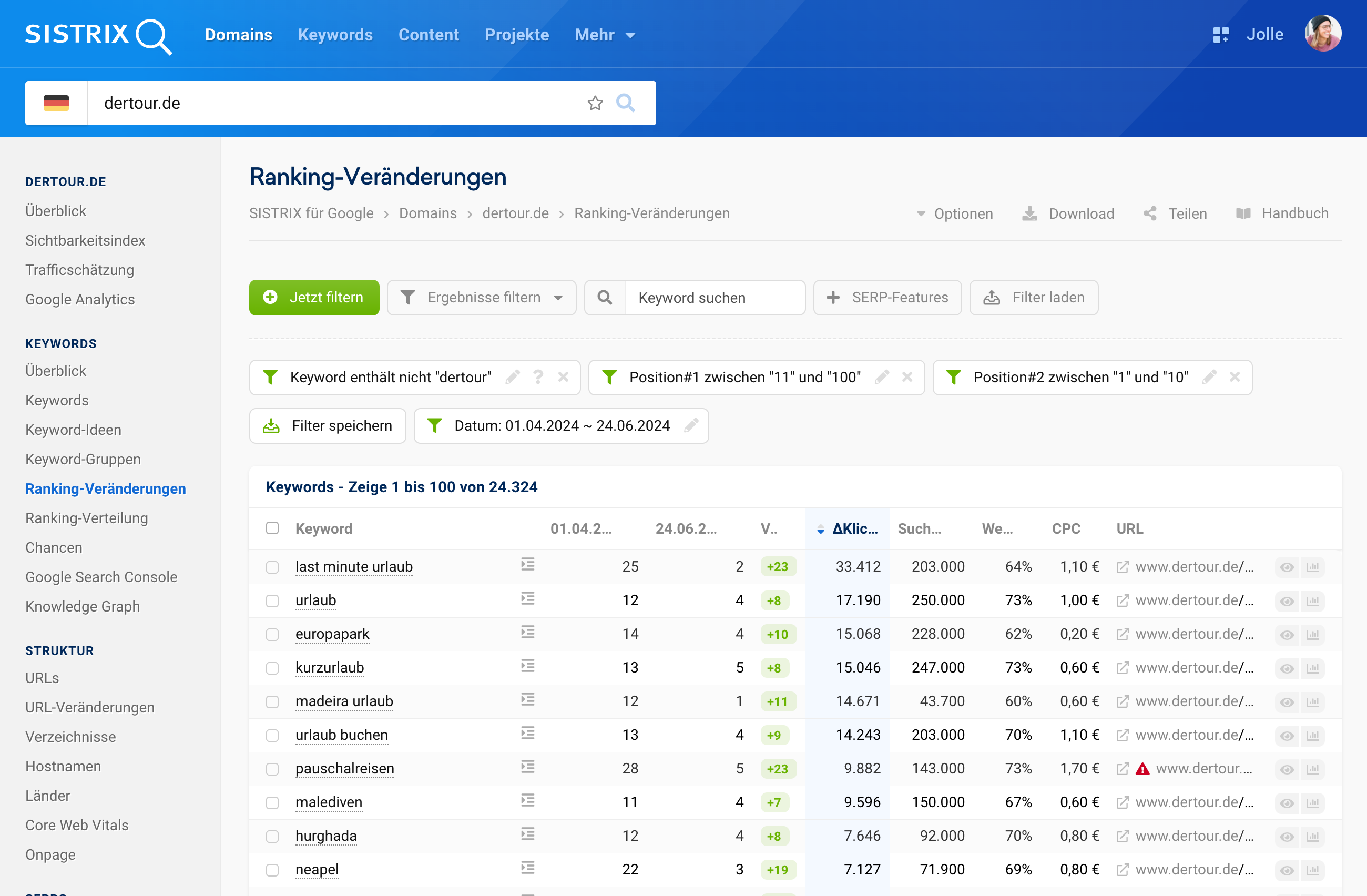Click the green Jetzt filtern button
The image size is (1367, 896).
tap(314, 298)
